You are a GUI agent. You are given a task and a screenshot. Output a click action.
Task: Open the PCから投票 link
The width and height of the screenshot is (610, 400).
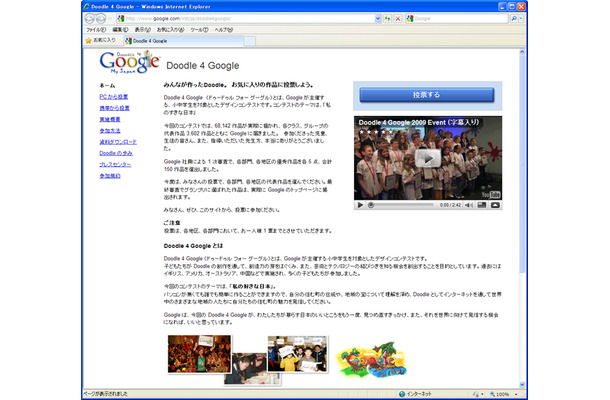[x=114, y=97]
